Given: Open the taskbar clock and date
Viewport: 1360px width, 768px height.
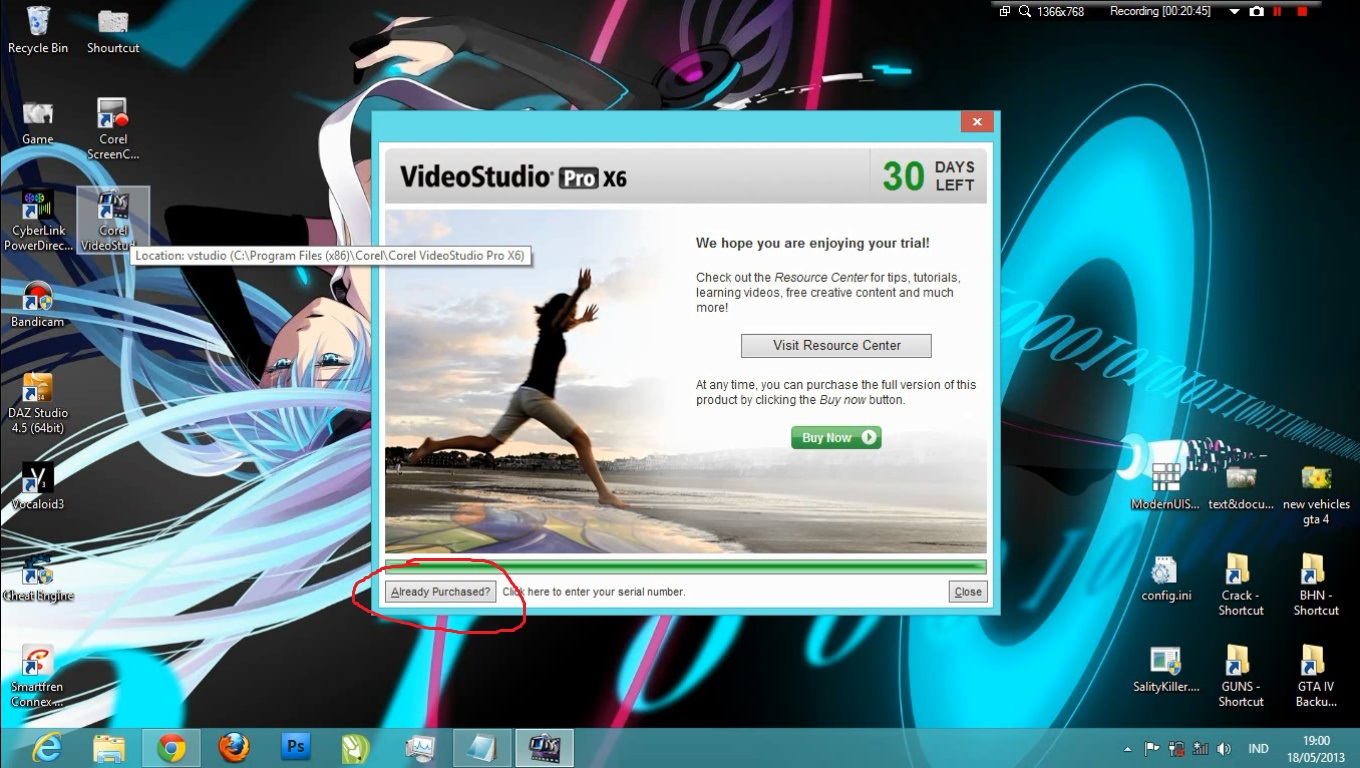Looking at the screenshot, I should (1317, 748).
